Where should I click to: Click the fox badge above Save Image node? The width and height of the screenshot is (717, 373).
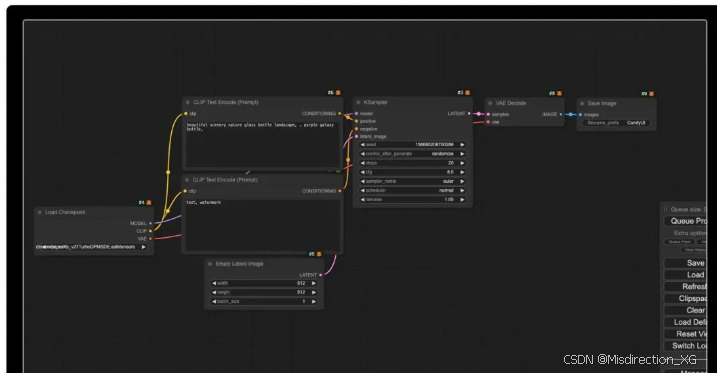click(651, 94)
